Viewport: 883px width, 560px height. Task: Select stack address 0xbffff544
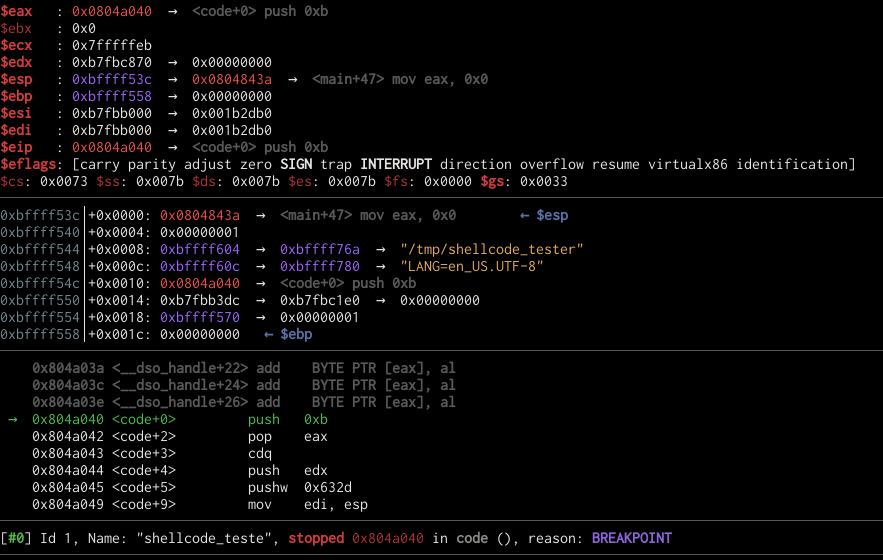pyautogui.click(x=40, y=249)
